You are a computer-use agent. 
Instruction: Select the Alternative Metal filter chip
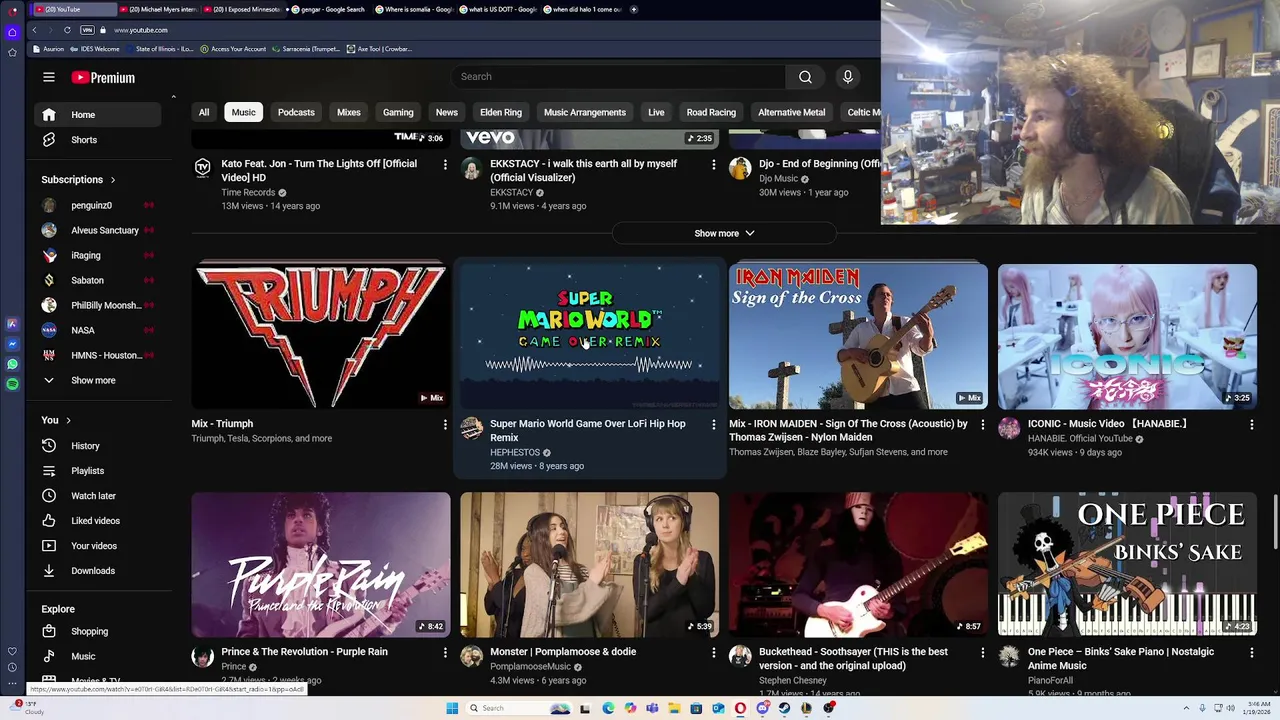792,112
